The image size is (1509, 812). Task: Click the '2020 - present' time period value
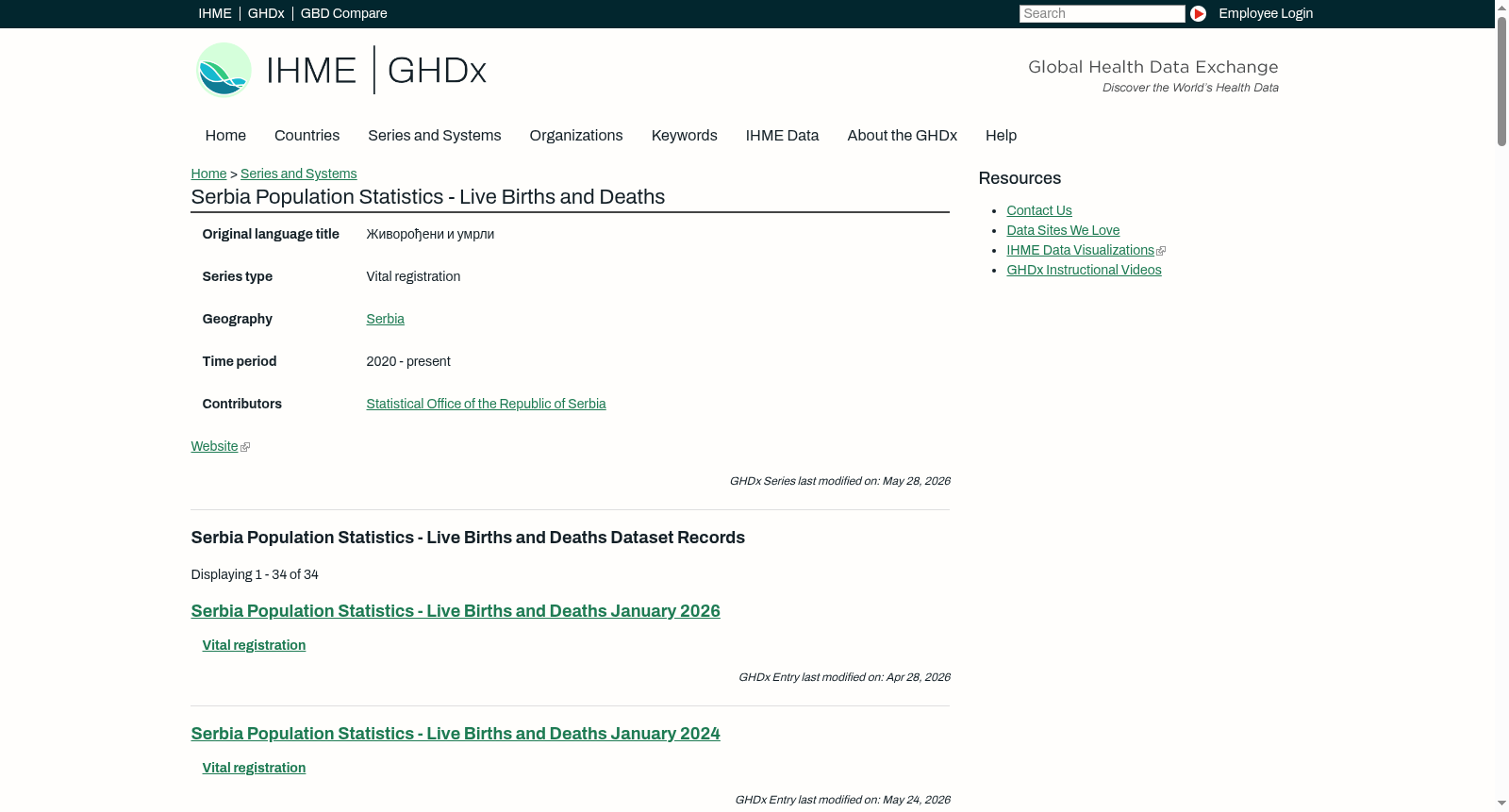tap(408, 361)
